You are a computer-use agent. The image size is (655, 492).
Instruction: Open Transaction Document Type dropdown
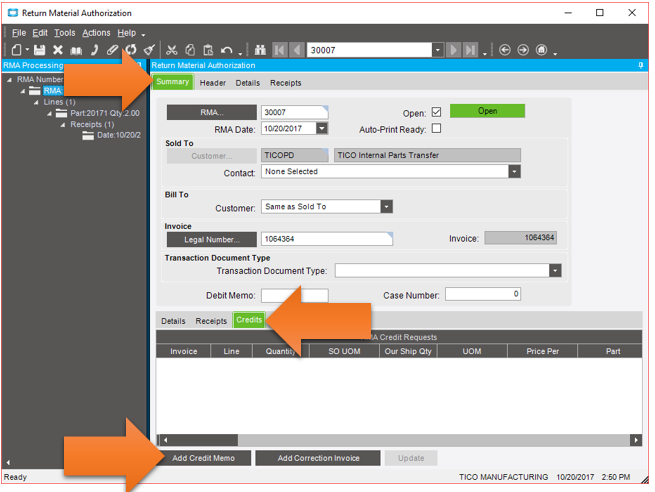point(555,271)
